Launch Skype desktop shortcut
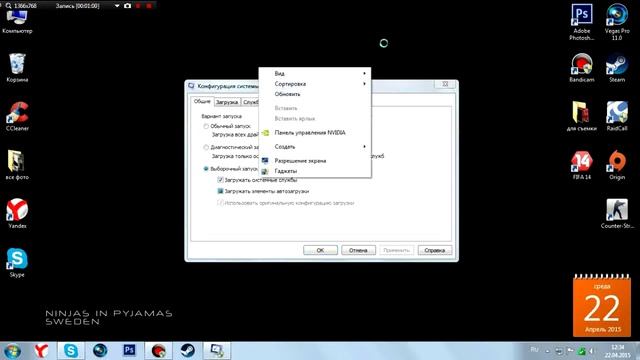 pos(17,262)
